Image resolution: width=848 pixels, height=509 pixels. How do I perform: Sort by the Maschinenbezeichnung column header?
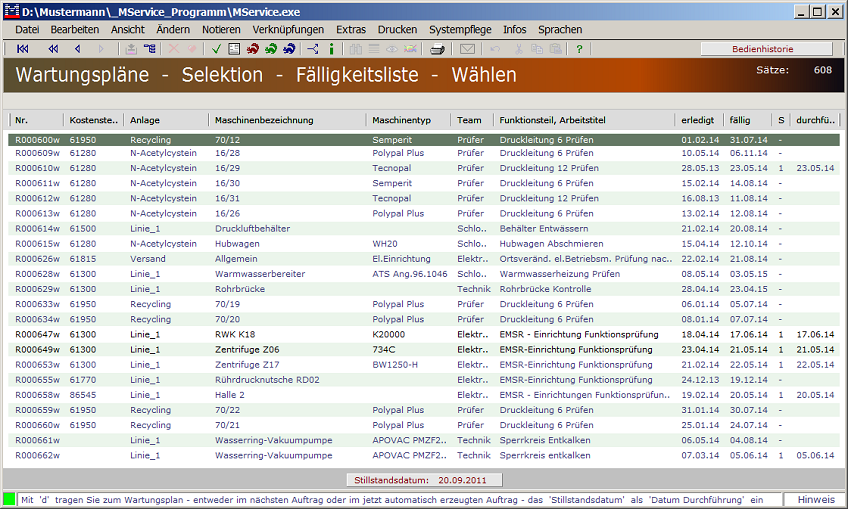pyautogui.click(x=264, y=120)
